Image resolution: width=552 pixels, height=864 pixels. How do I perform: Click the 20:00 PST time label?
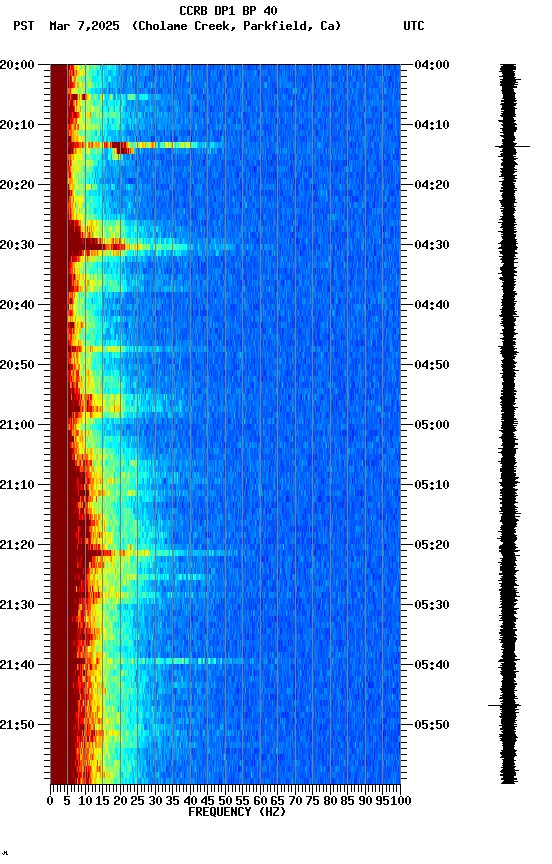(x=17, y=65)
